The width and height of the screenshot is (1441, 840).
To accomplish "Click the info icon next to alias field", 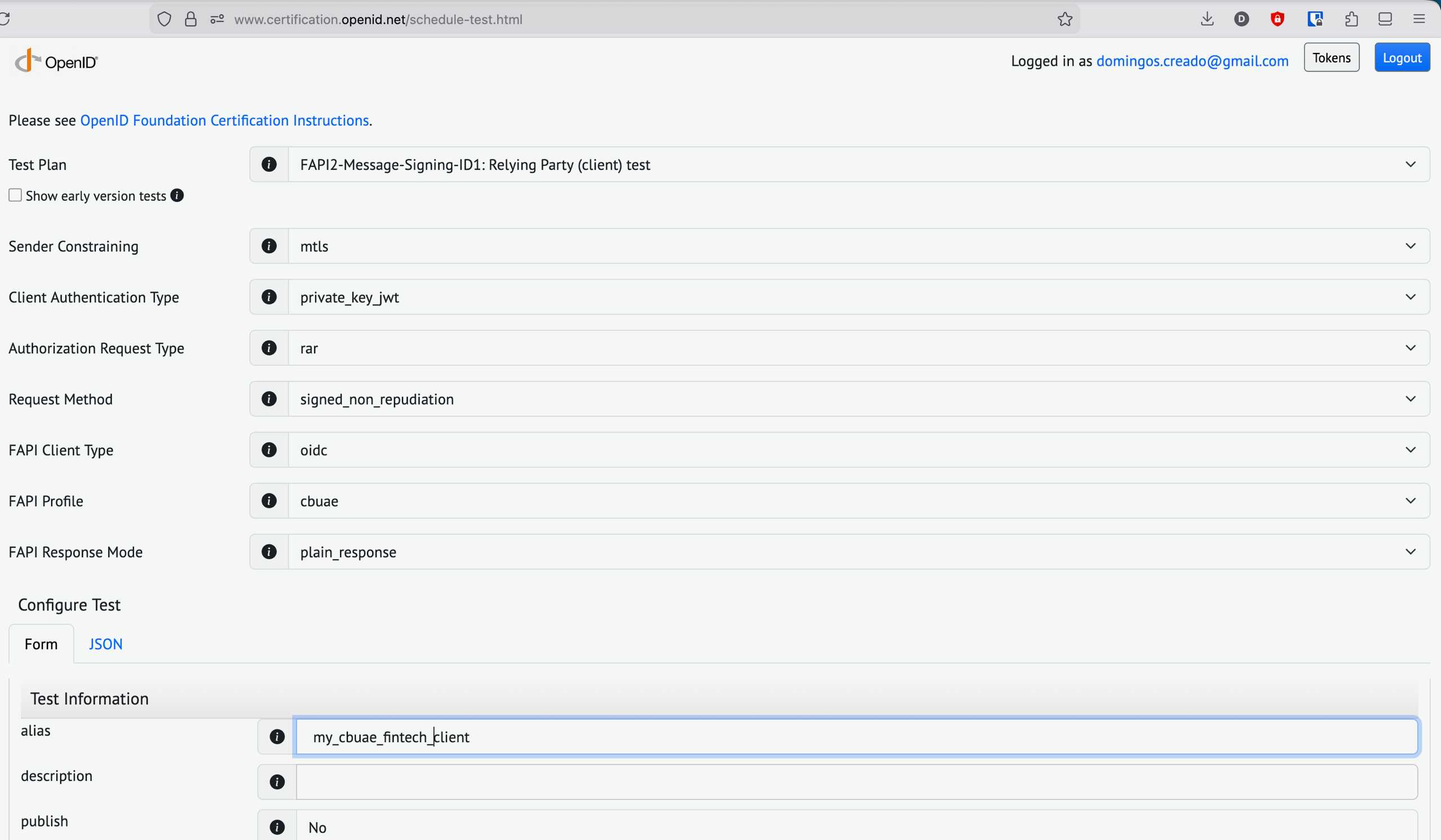I will point(278,736).
